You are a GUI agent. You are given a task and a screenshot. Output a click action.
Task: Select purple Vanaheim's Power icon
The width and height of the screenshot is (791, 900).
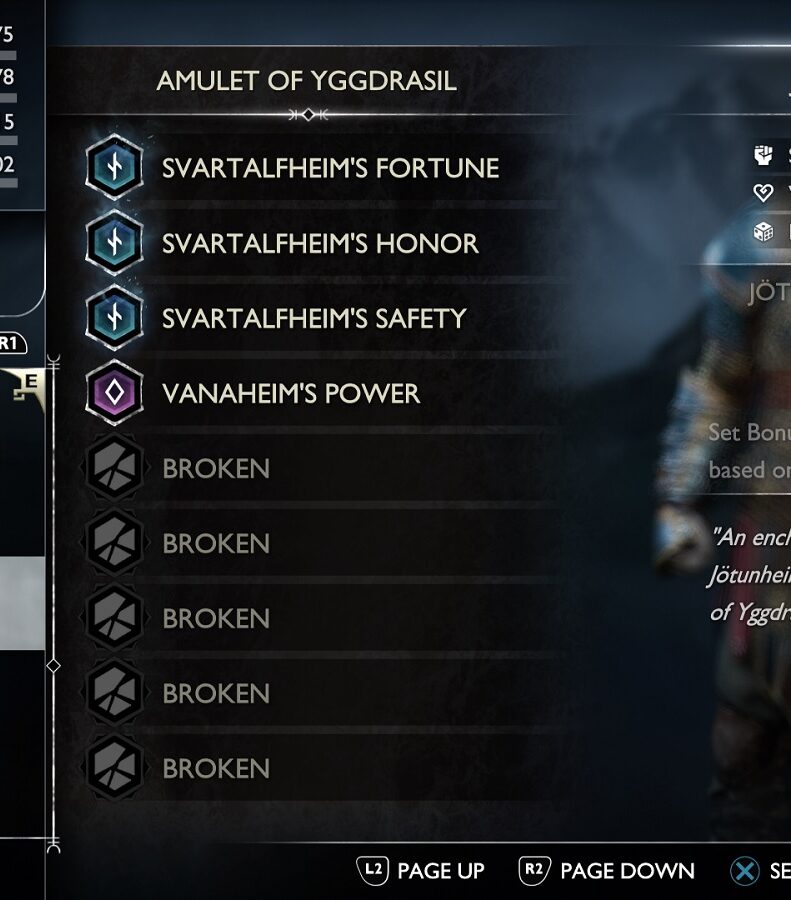pos(114,393)
